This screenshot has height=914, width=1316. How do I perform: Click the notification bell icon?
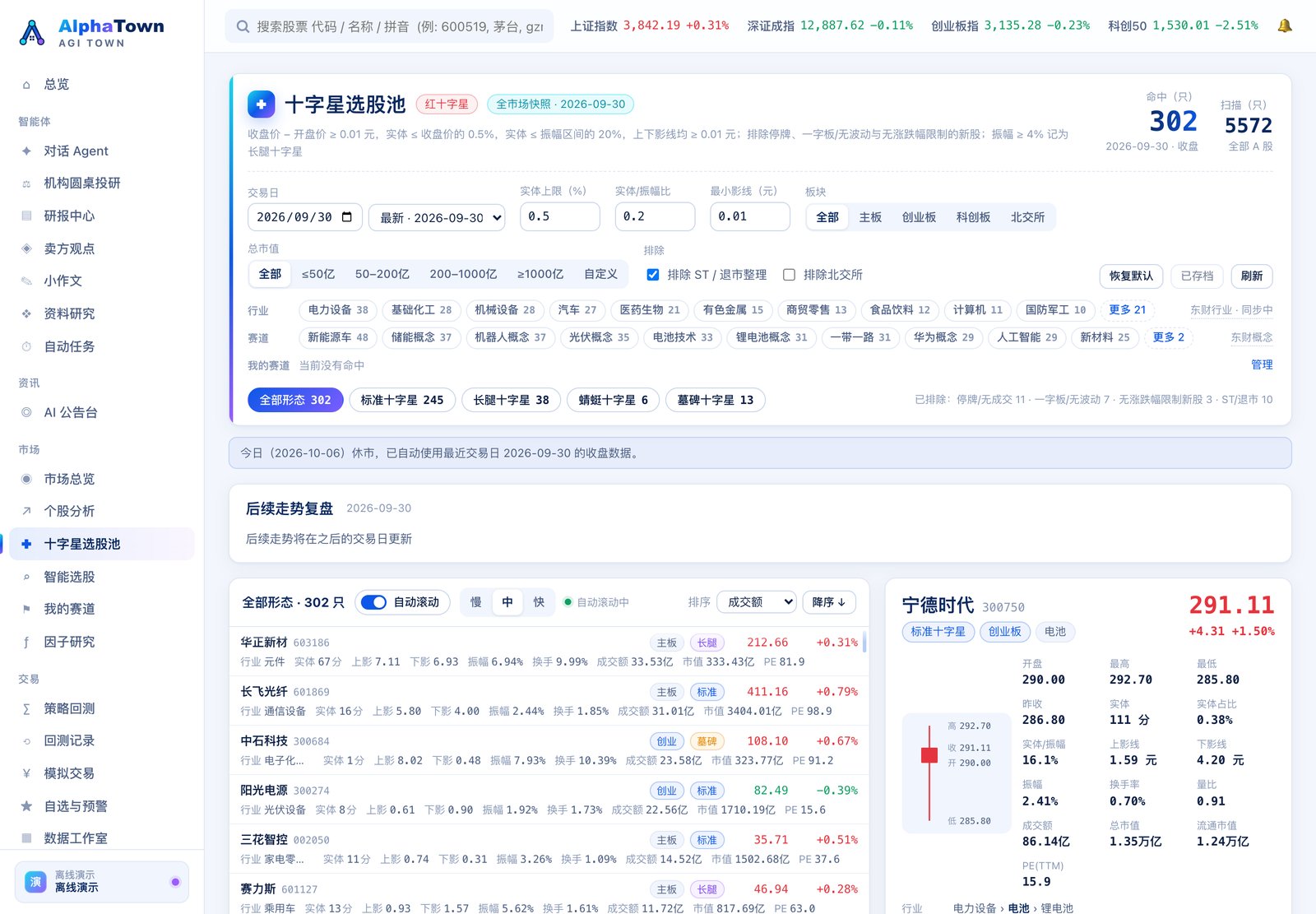[x=1285, y=26]
